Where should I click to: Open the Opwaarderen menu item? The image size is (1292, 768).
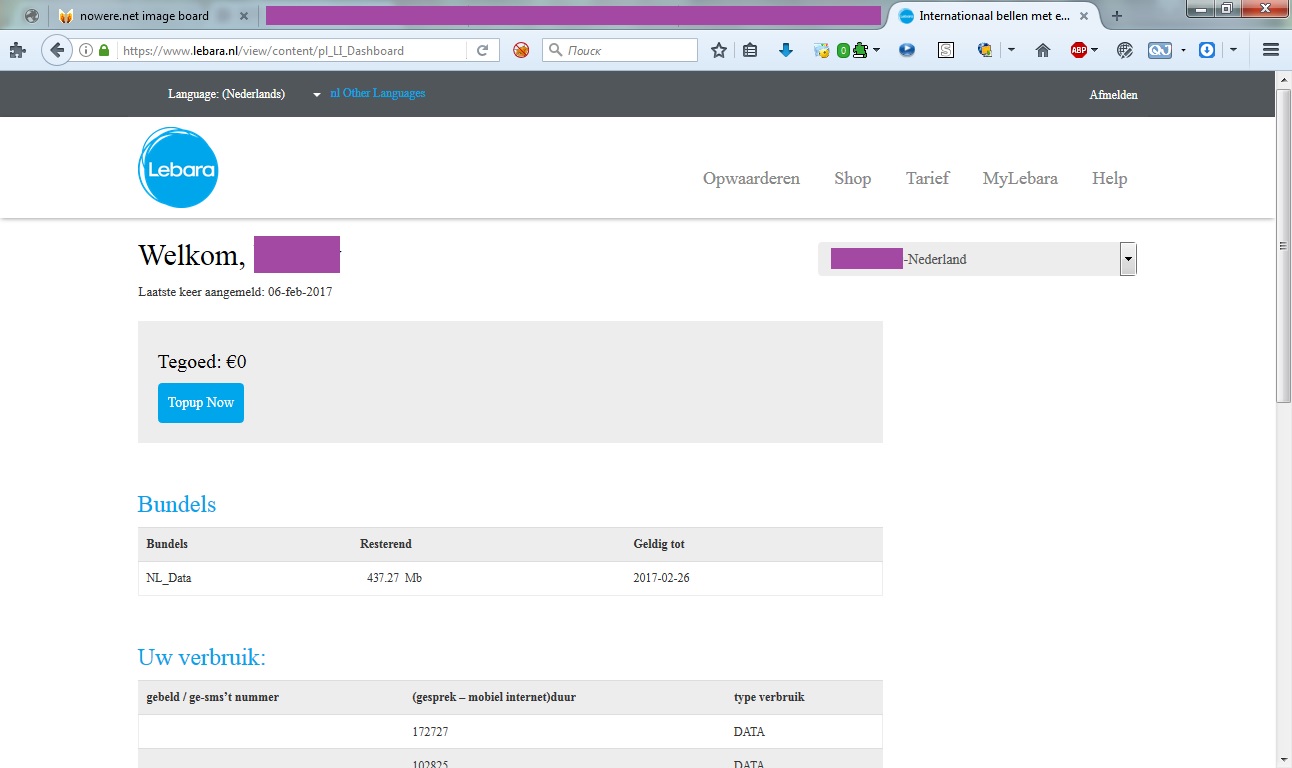click(751, 178)
